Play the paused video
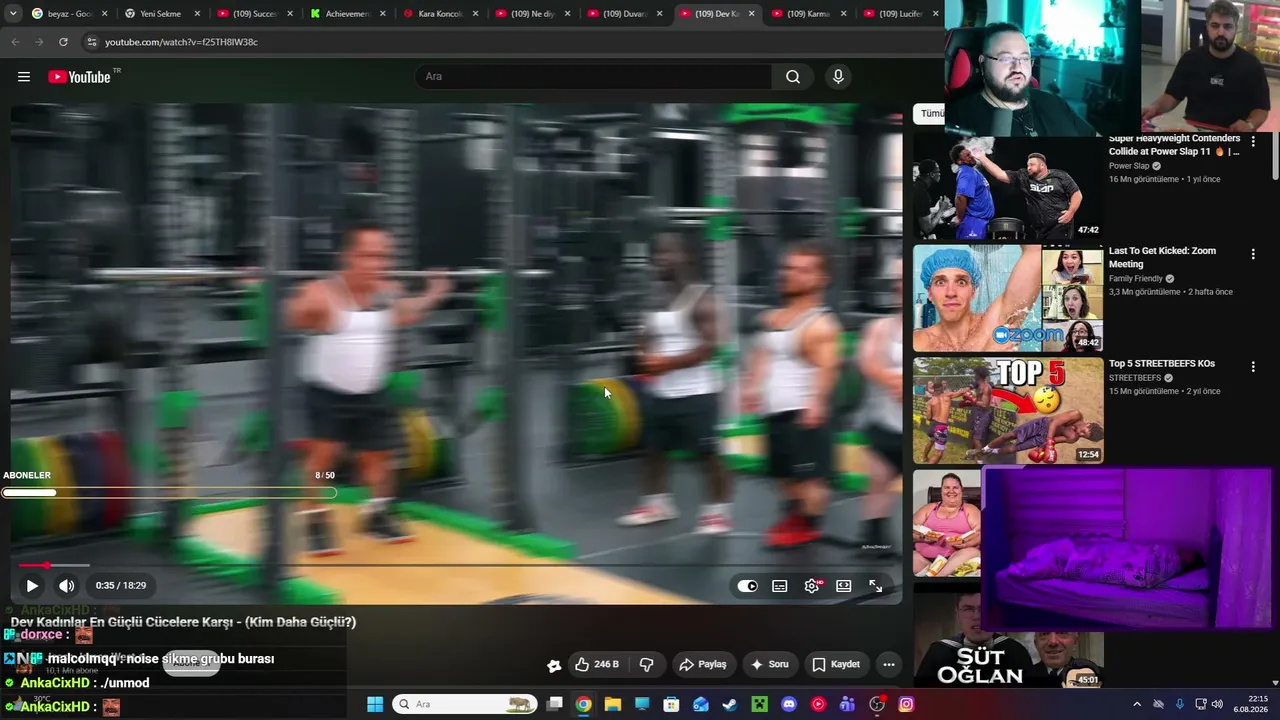This screenshot has height=720, width=1280. [32, 586]
